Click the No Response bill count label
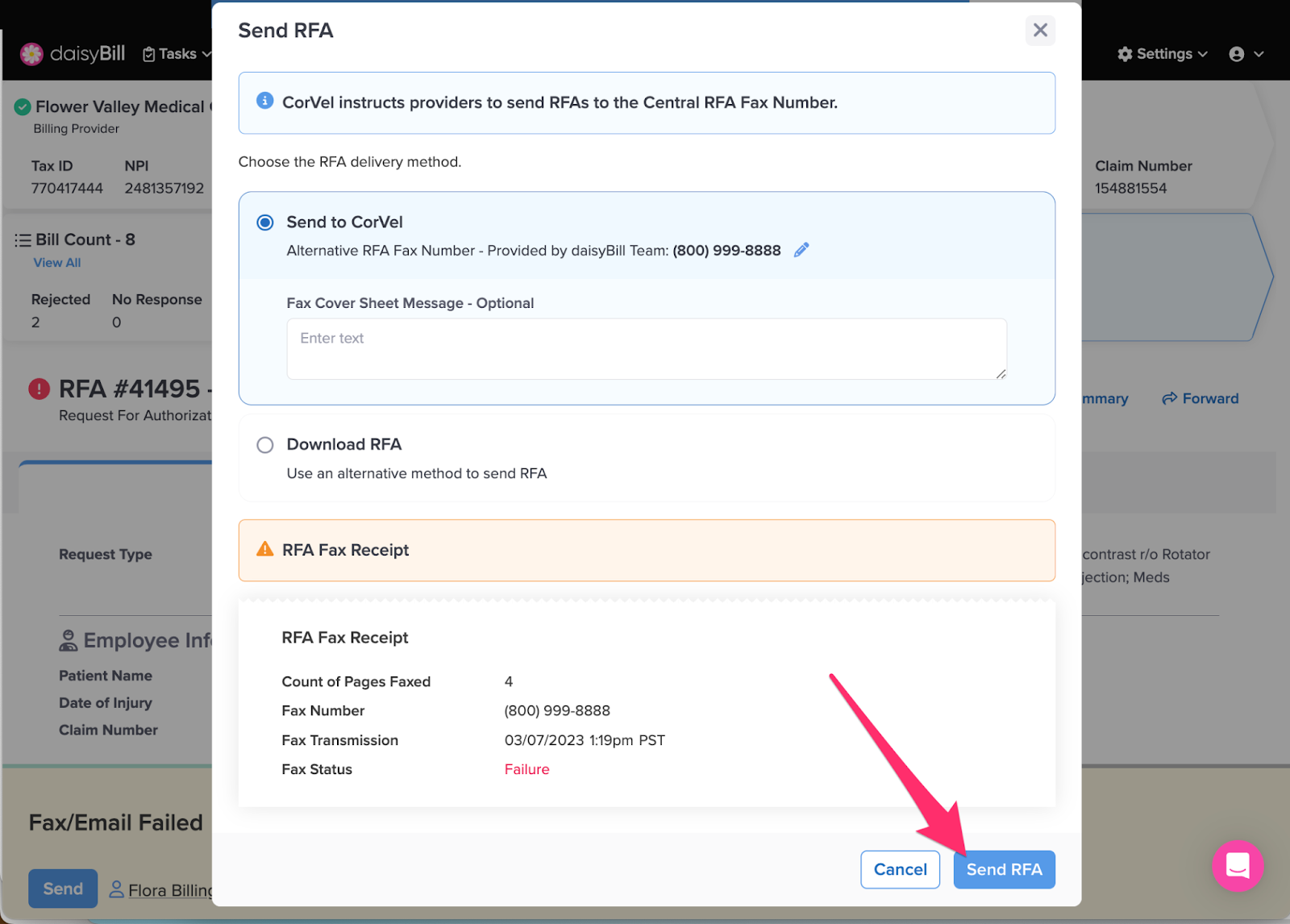The width and height of the screenshot is (1290, 924). point(157,299)
